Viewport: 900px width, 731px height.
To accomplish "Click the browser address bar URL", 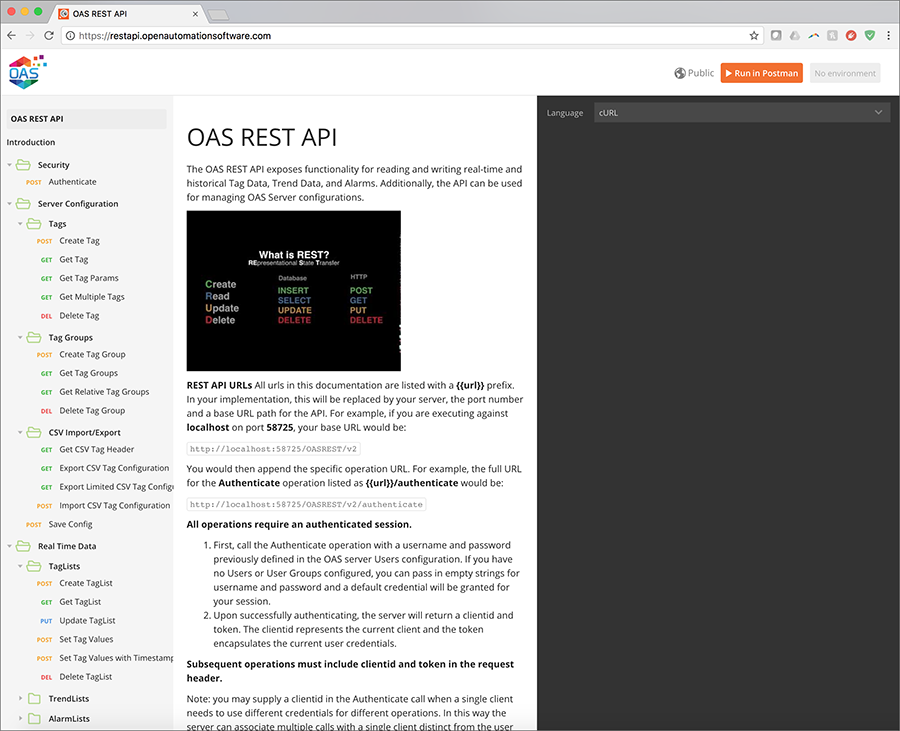I will click(x=175, y=35).
